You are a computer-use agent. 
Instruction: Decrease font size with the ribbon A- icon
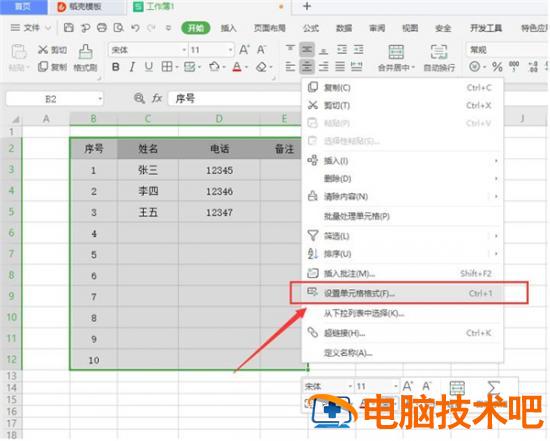click(261, 50)
